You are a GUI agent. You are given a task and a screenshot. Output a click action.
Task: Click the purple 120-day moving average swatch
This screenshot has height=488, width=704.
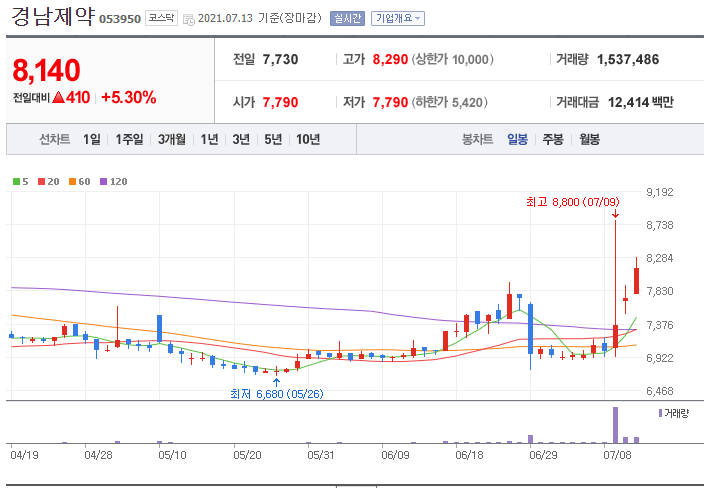pyautogui.click(x=104, y=181)
